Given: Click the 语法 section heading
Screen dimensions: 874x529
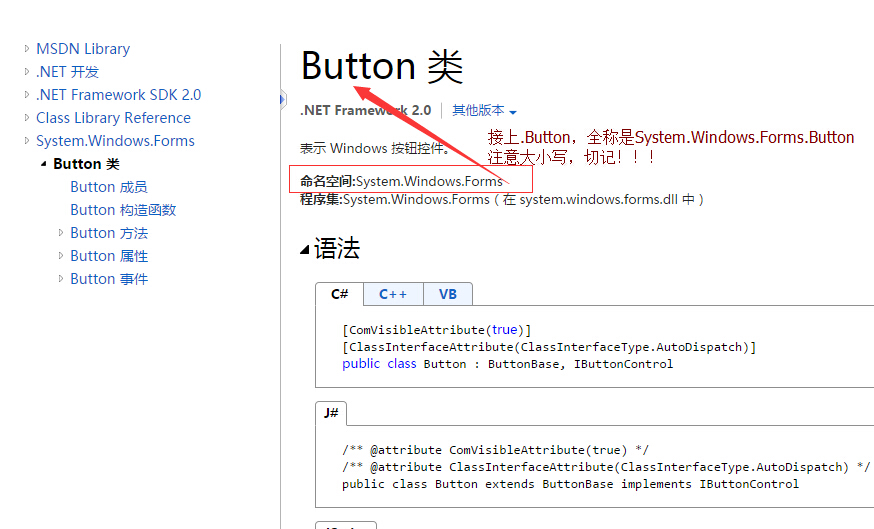Looking at the screenshot, I should pyautogui.click(x=337, y=249).
